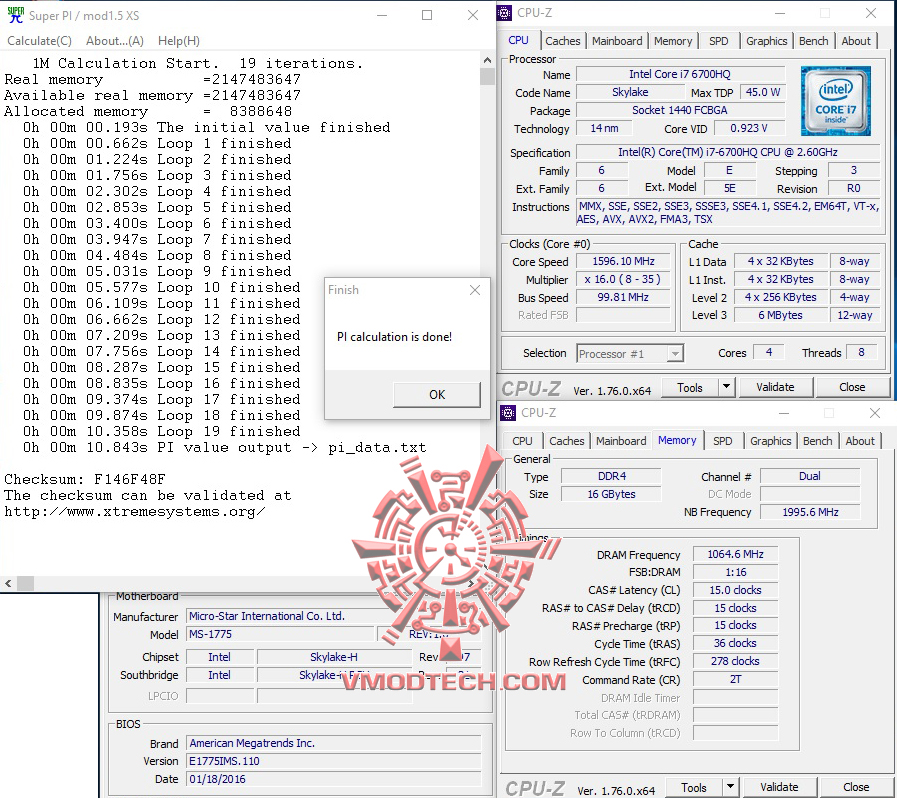Close the upper CPU-Z window via X

tap(871, 13)
